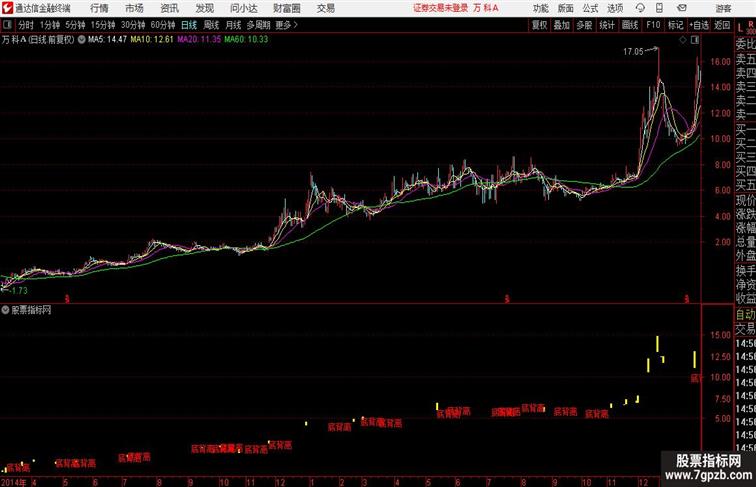Click the 叠加 overlay toolbar button
Image resolution: width=756 pixels, height=487 pixels.
[562, 25]
